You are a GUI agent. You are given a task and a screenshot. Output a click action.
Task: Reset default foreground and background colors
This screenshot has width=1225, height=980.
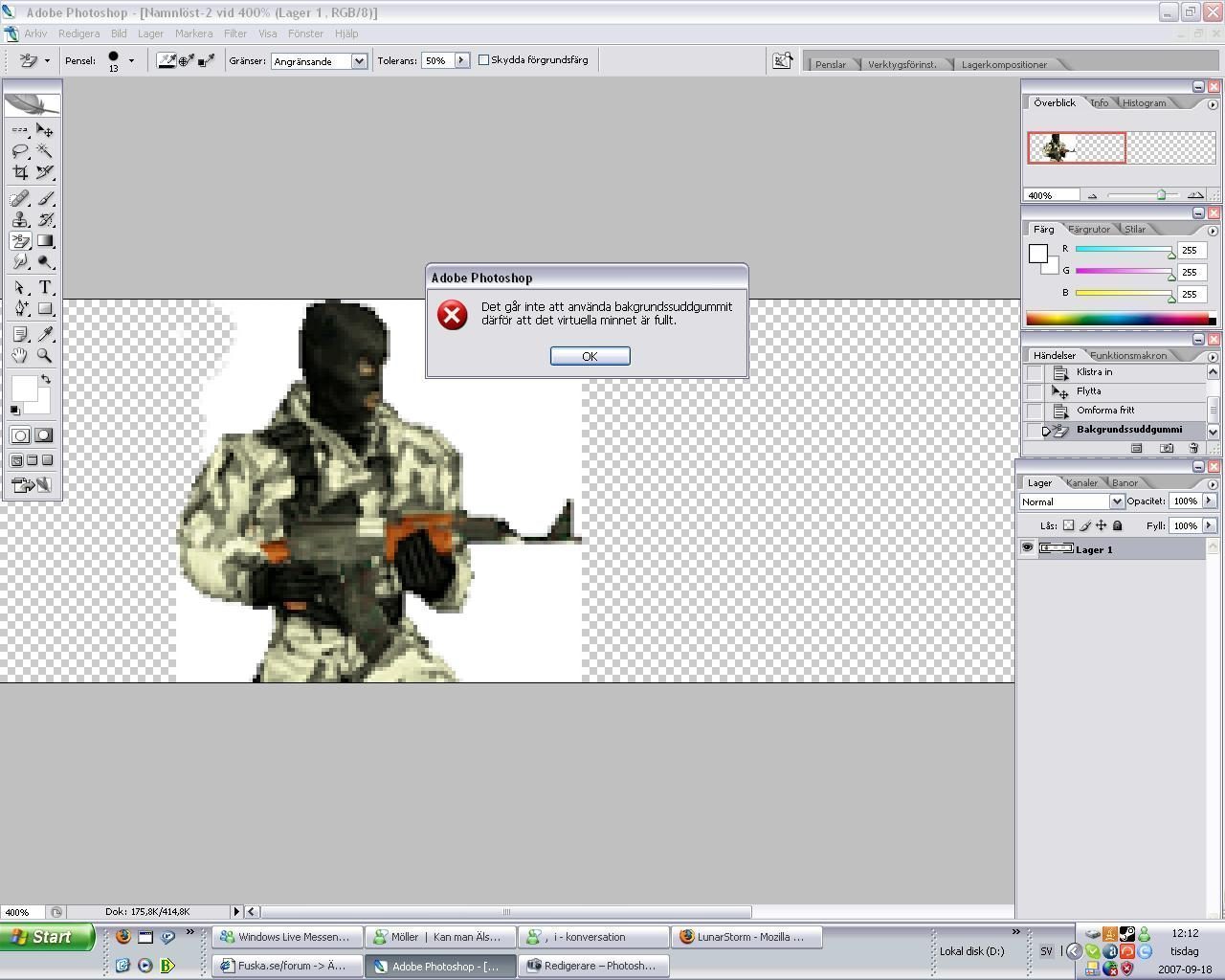[x=14, y=411]
